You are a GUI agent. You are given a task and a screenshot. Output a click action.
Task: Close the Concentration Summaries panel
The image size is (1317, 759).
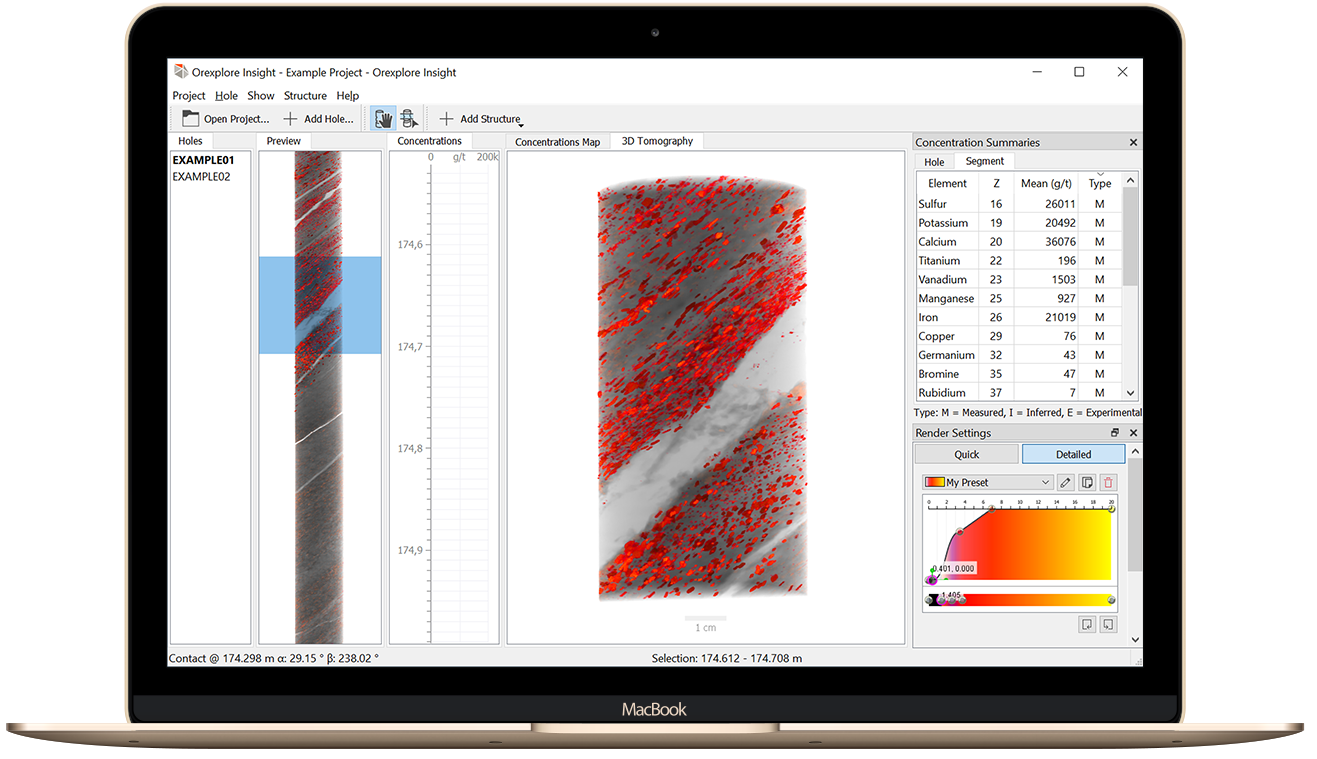point(1133,141)
